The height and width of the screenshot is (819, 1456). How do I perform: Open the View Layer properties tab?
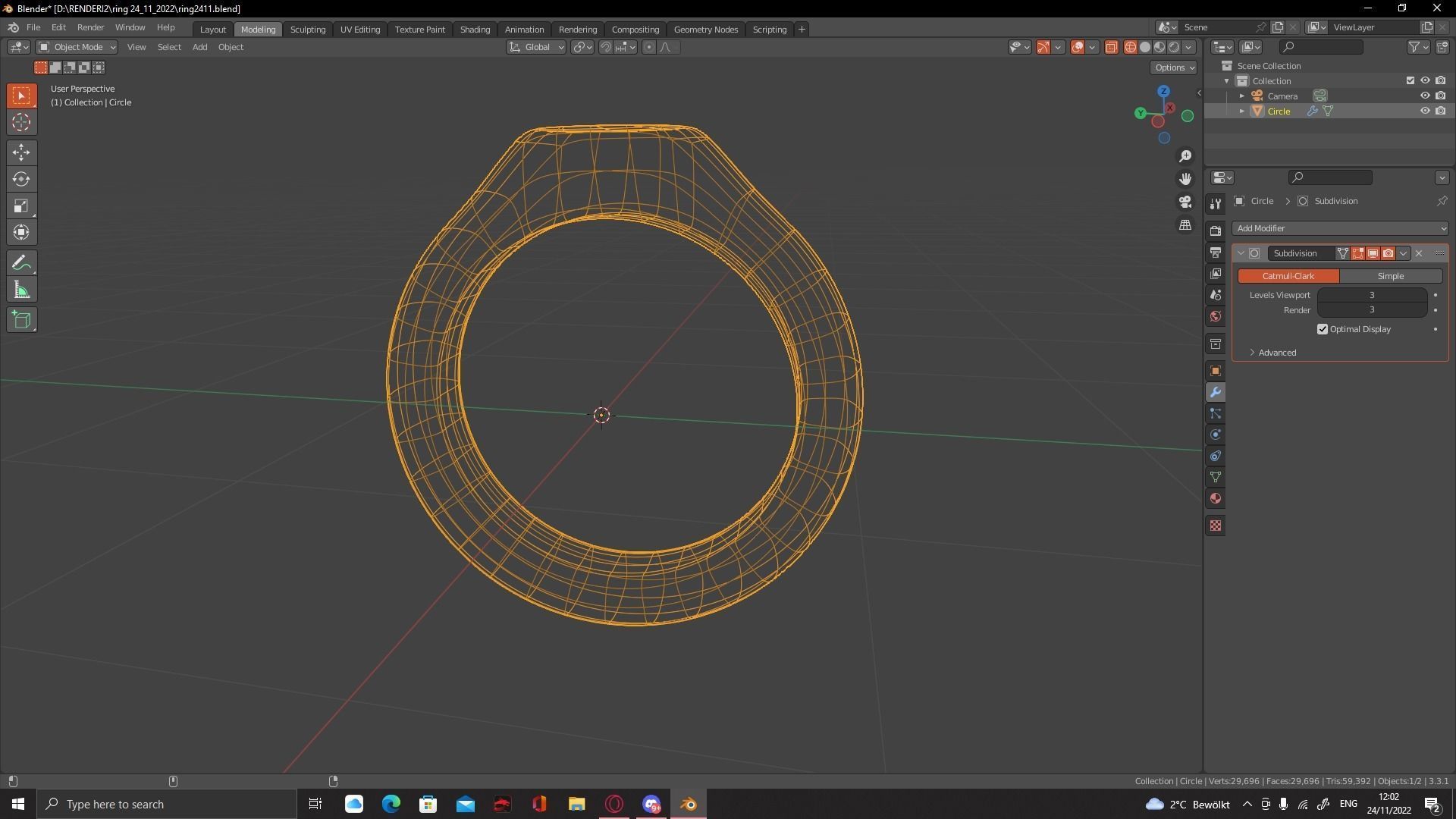[1216, 273]
